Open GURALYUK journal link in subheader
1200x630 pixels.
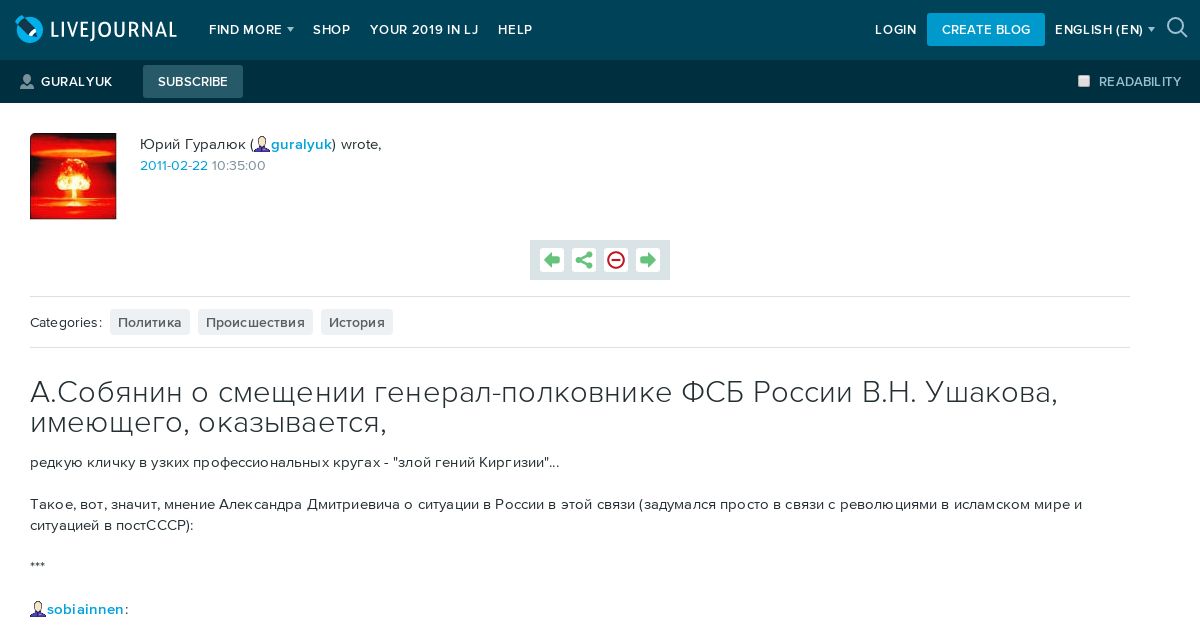click(x=76, y=82)
